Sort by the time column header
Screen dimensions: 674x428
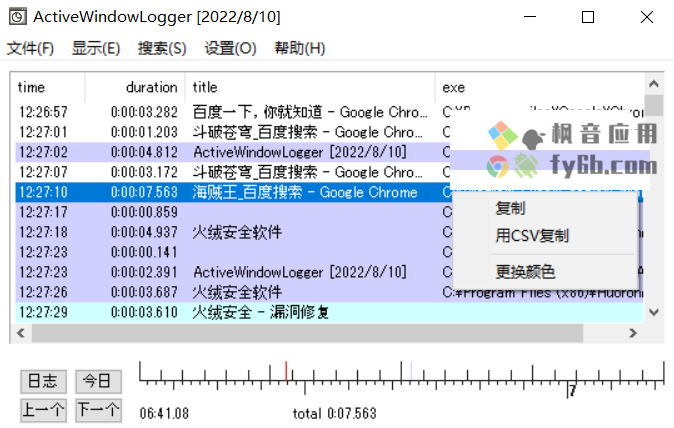(x=47, y=87)
